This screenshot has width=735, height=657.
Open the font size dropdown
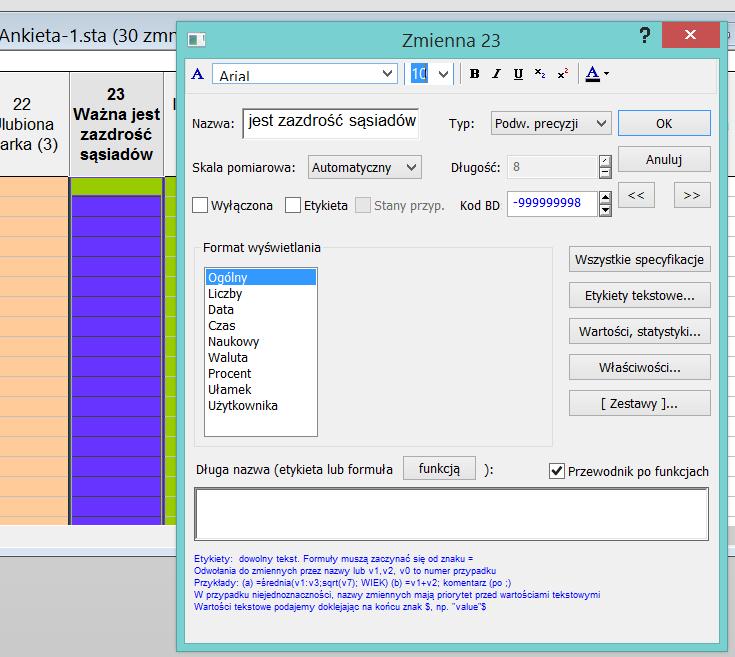pos(443,74)
